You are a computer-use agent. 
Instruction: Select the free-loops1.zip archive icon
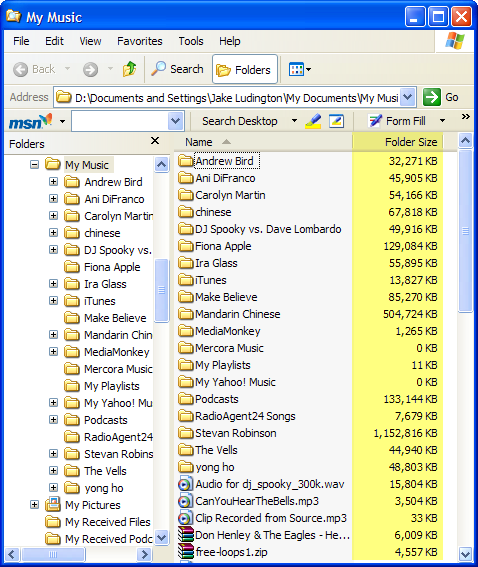(185, 552)
